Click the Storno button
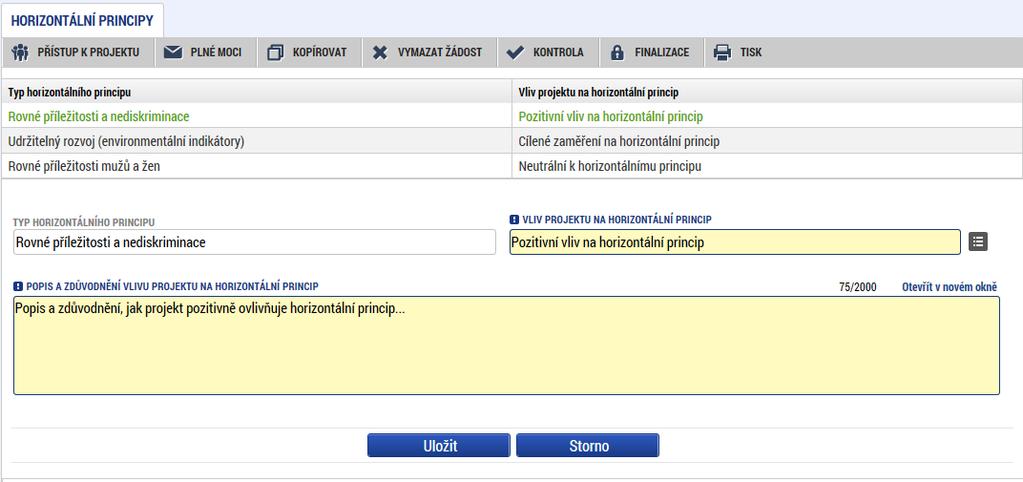 pyautogui.click(x=588, y=445)
